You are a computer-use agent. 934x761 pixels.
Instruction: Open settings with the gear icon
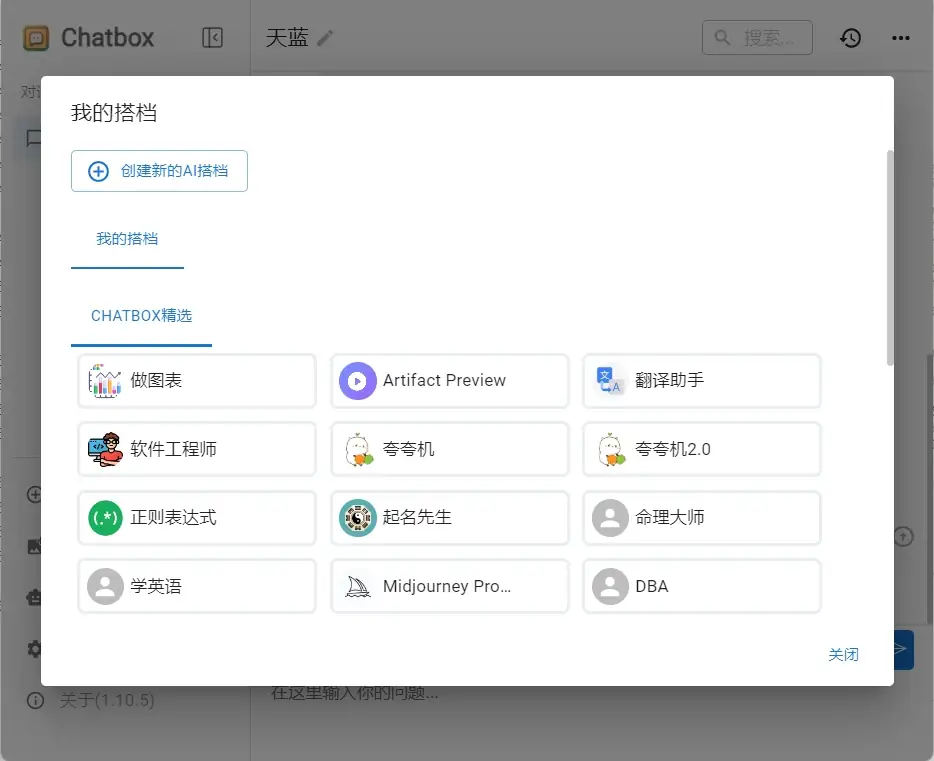click(x=35, y=649)
